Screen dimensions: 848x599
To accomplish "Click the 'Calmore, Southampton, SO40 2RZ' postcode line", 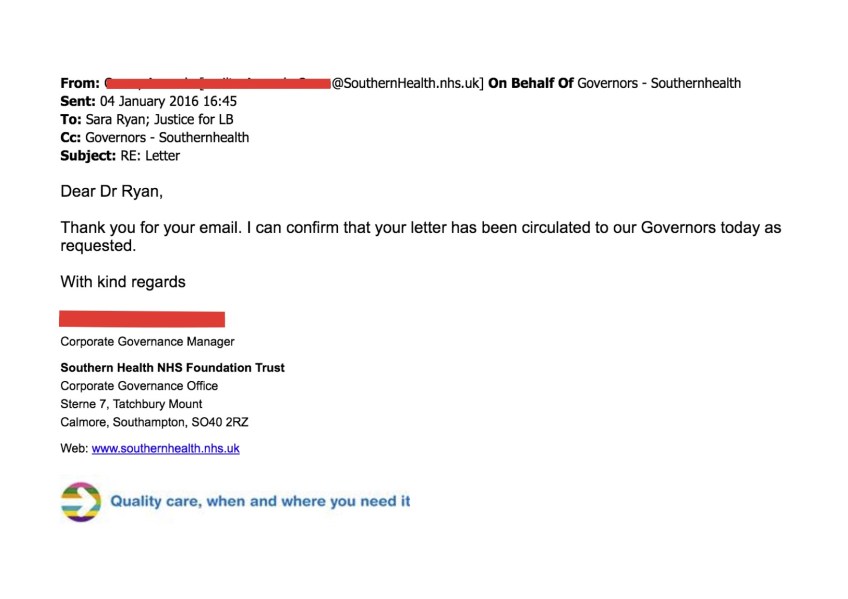I will 154,423.
